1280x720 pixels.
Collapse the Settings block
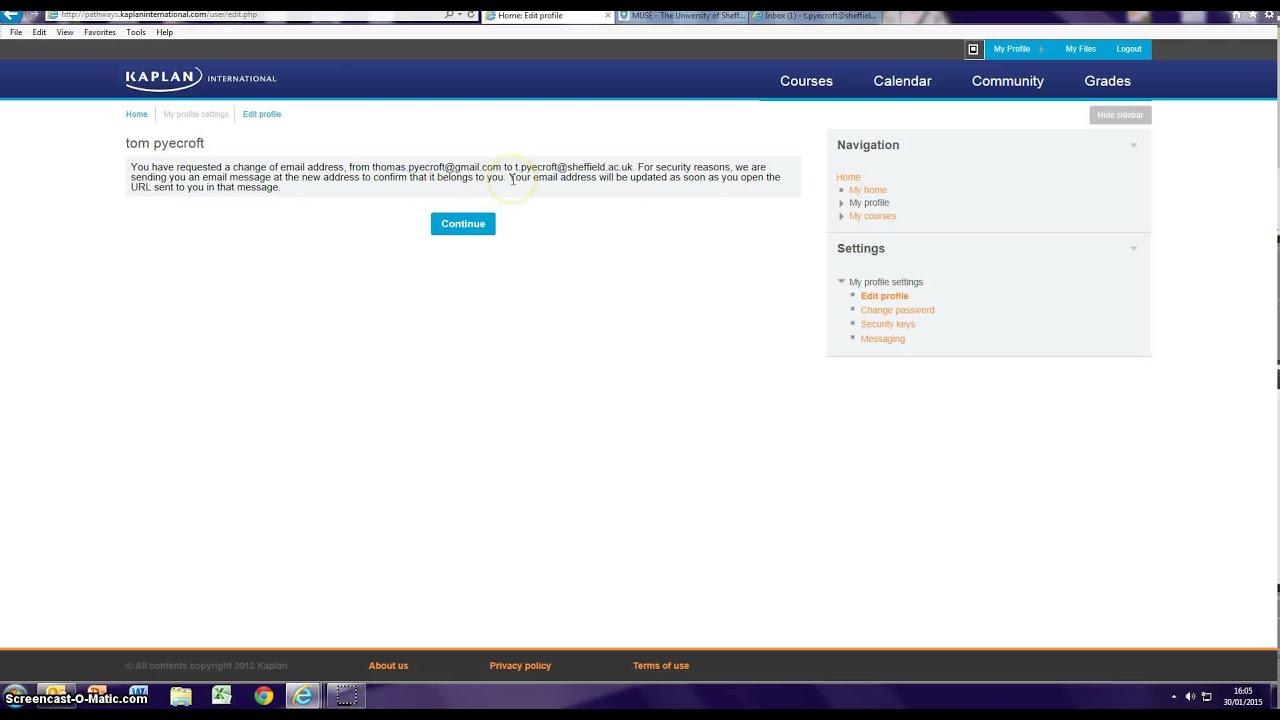(1134, 248)
